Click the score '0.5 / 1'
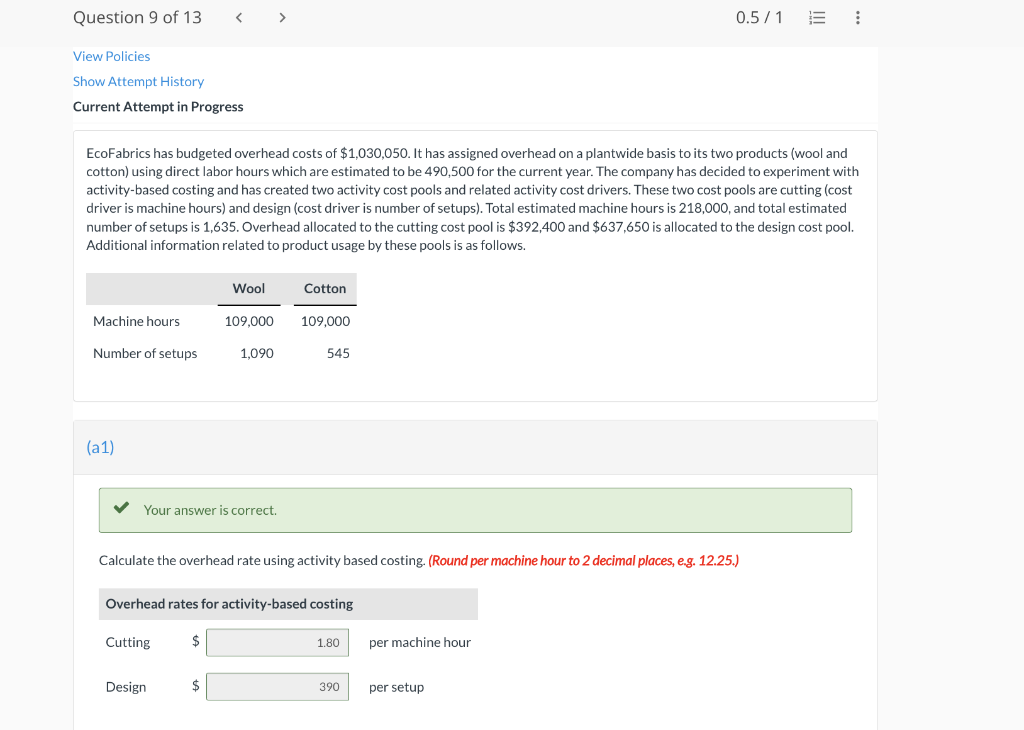The height and width of the screenshot is (730, 1024). (x=759, y=18)
